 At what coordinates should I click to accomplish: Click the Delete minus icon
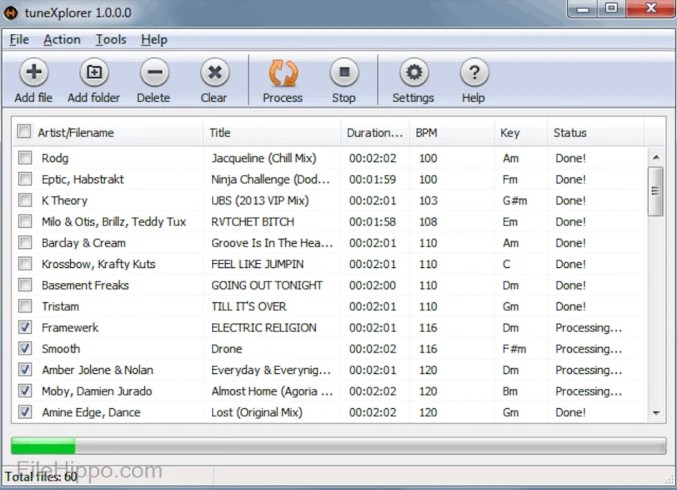tap(154, 72)
